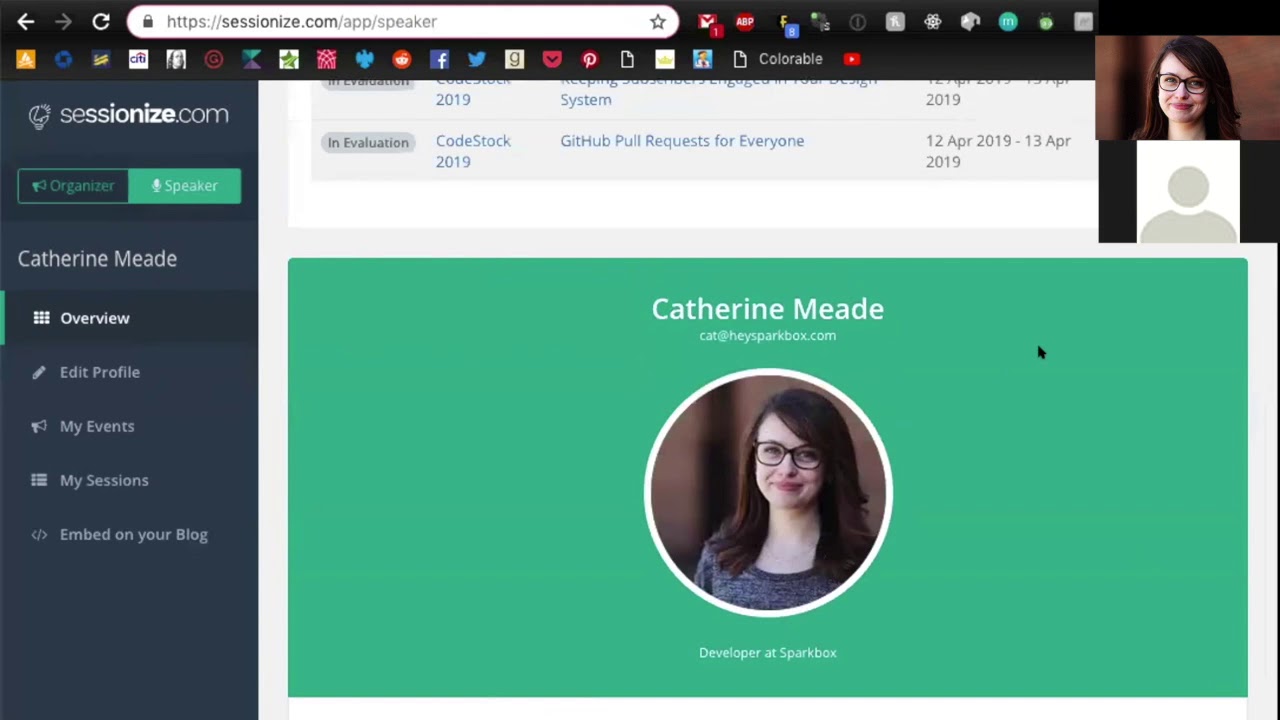Reload the Sessionize page
The image size is (1280, 720).
101,22
